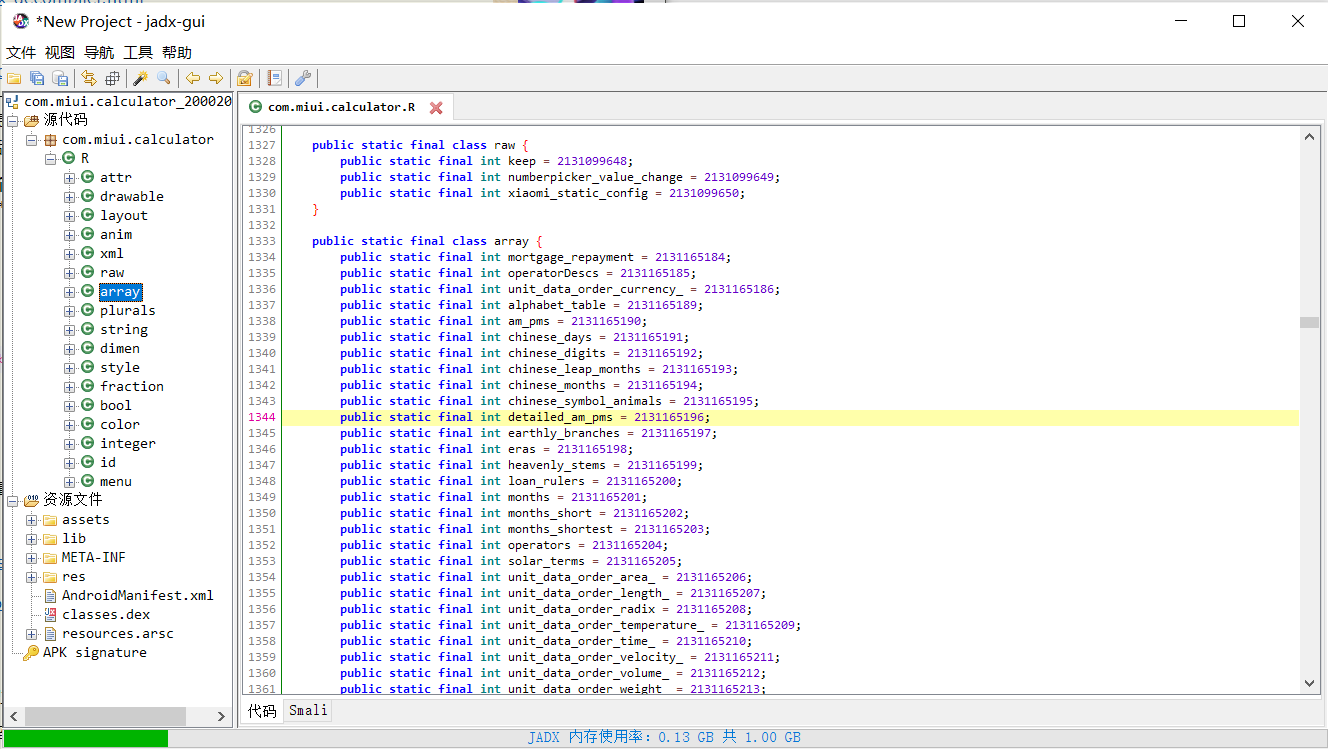Click the JADX memory usage progress bar
Viewport: 1328px width, 749px height.
(x=664, y=738)
